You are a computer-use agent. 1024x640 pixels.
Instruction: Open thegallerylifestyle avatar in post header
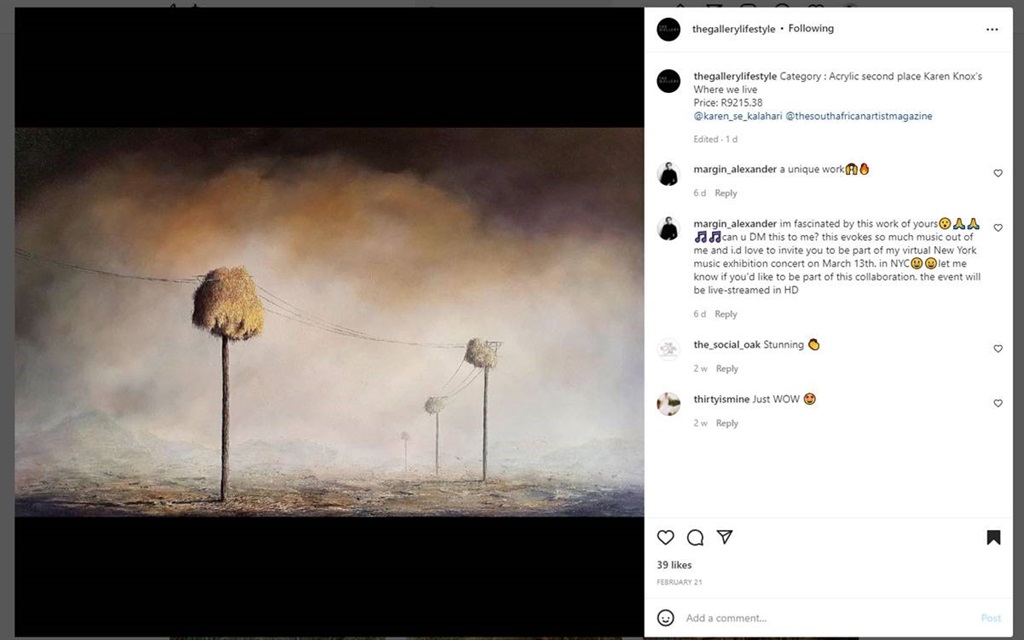(x=668, y=29)
